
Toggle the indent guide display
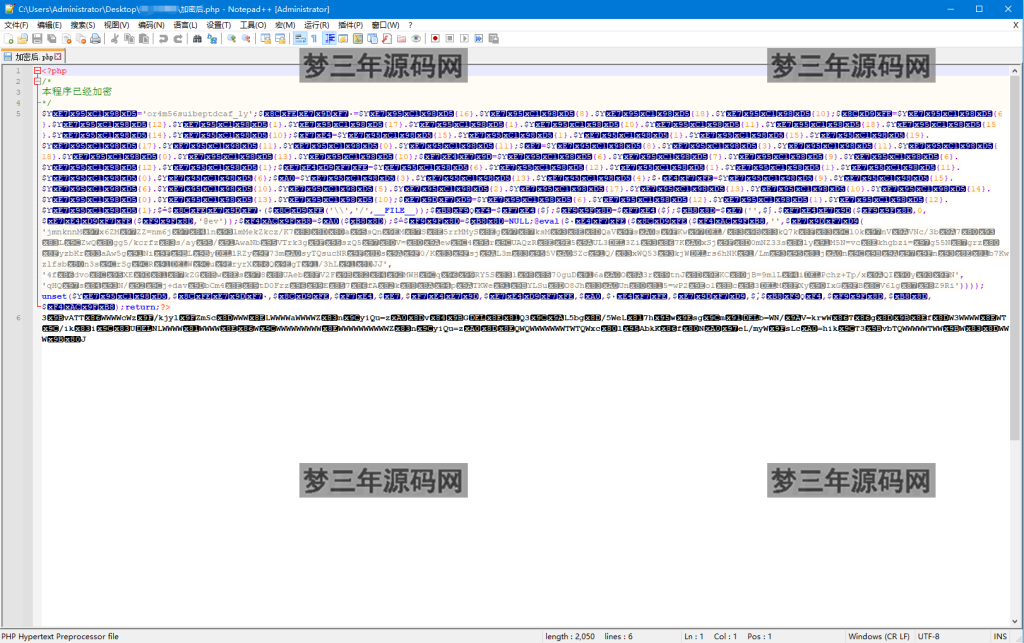pos(330,39)
